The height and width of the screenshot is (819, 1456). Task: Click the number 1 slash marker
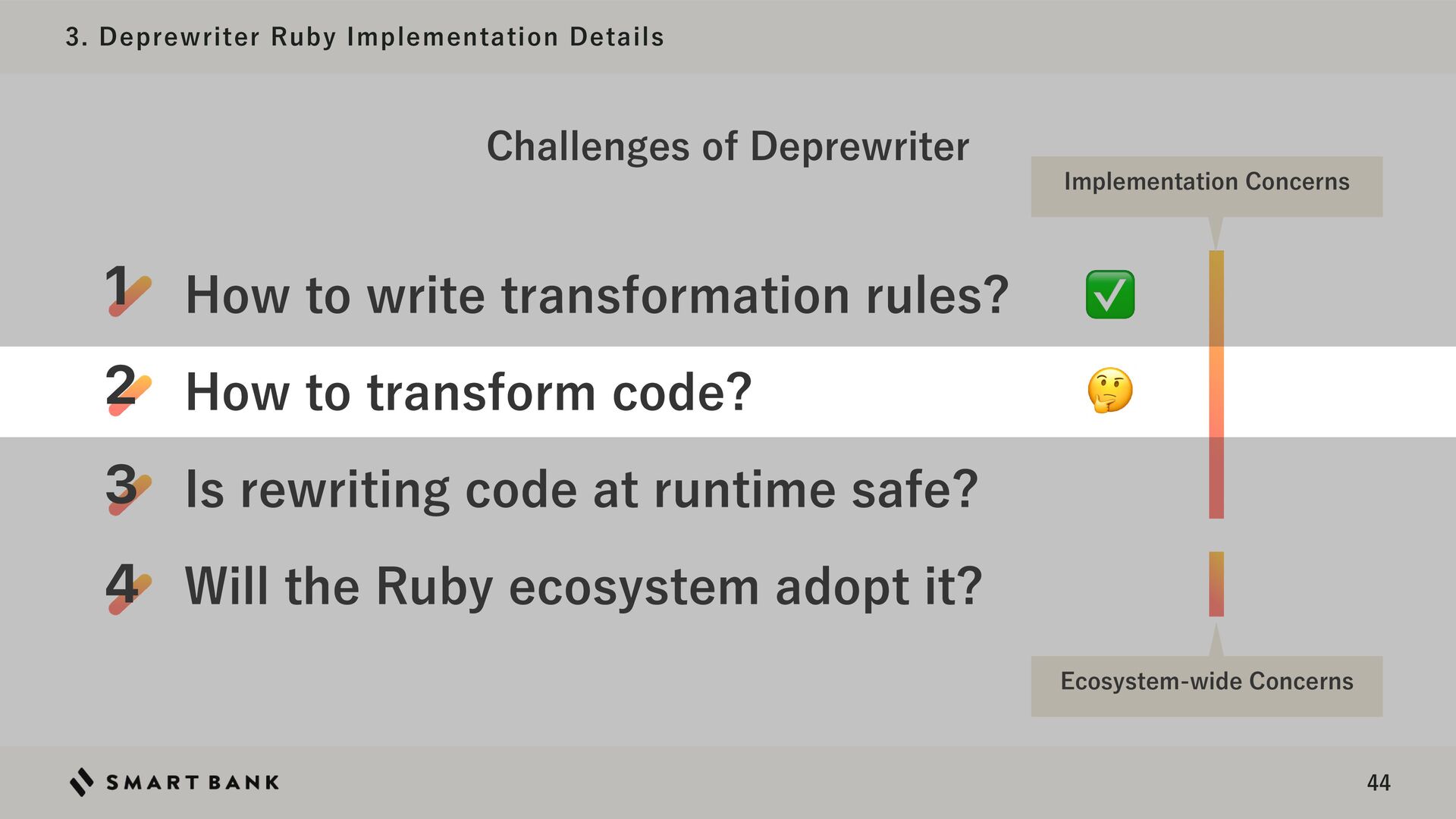pyautogui.click(x=127, y=290)
